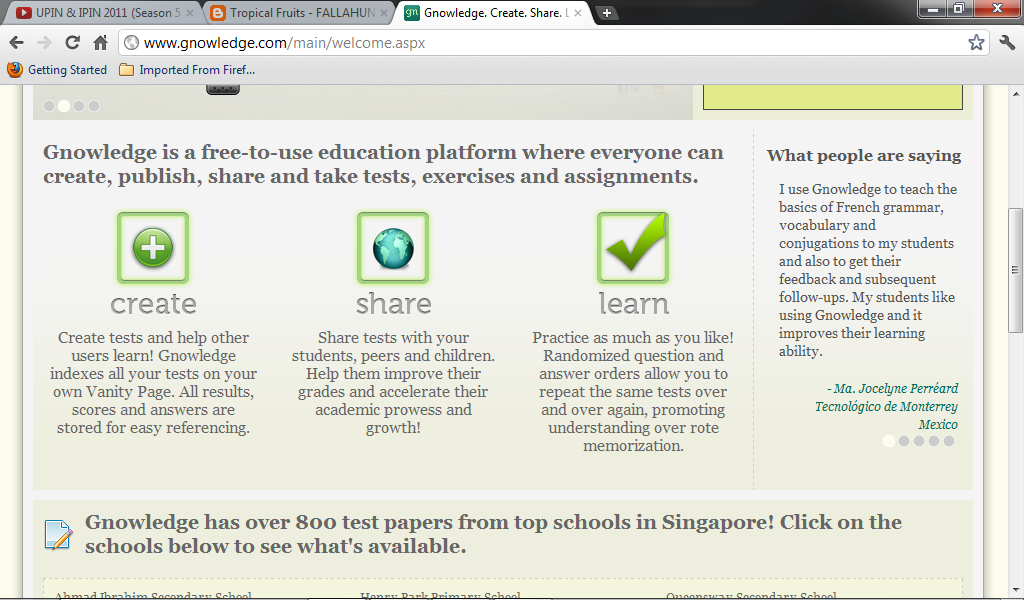Select the third banner slideshow dot
The width and height of the screenshot is (1024, 600).
coord(79,106)
